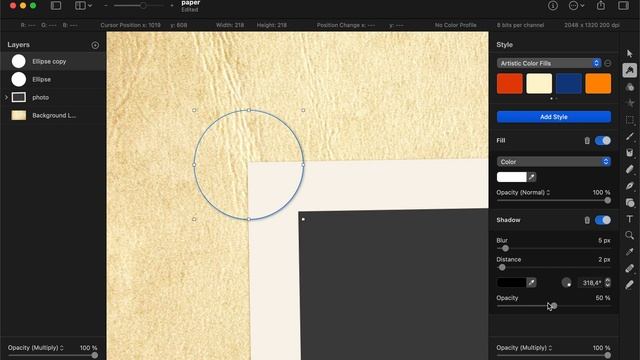Select the Ellipse copy layer

point(53,61)
